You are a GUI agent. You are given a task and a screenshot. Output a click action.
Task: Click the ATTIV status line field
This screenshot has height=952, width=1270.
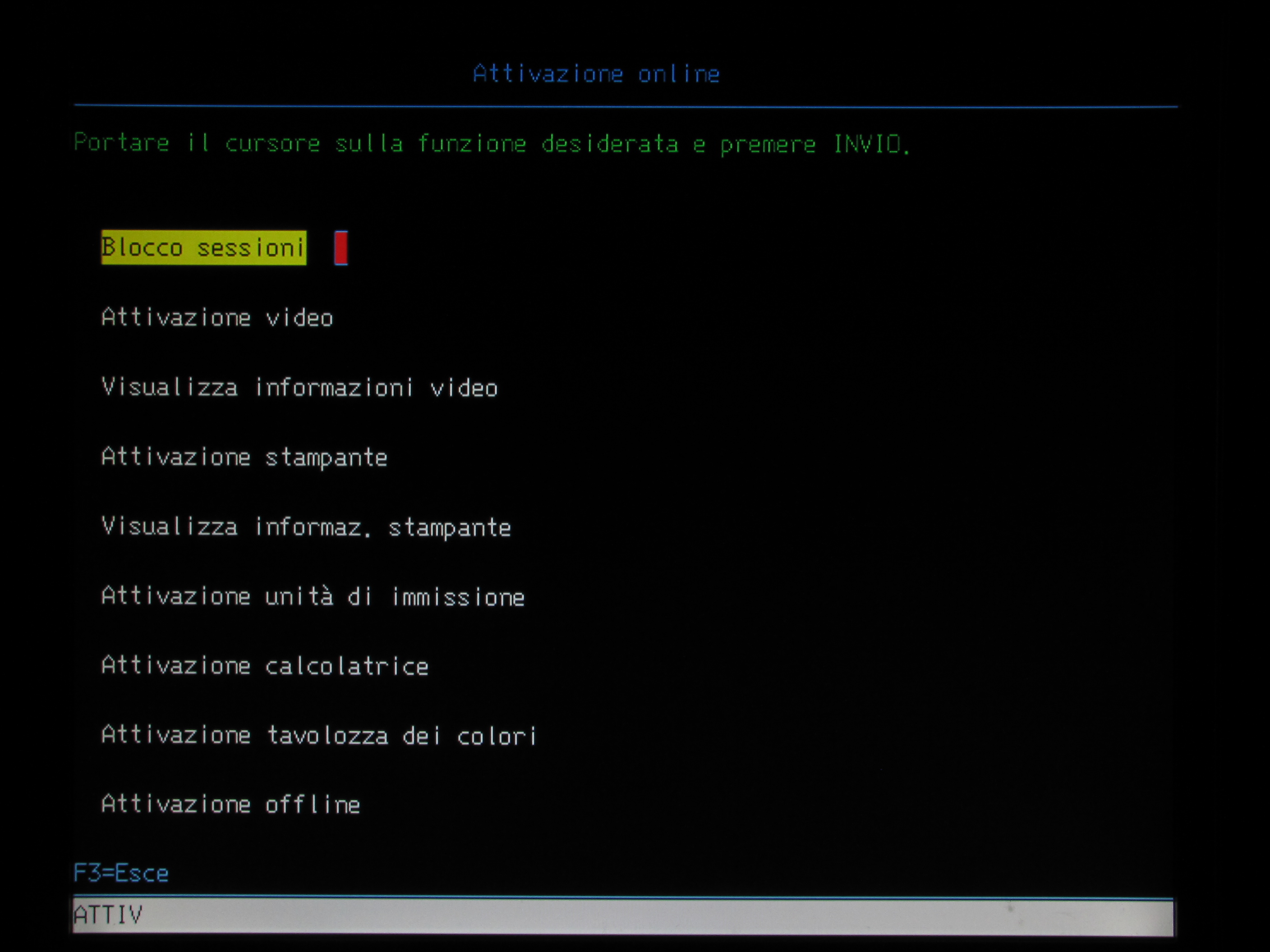[x=623, y=916]
